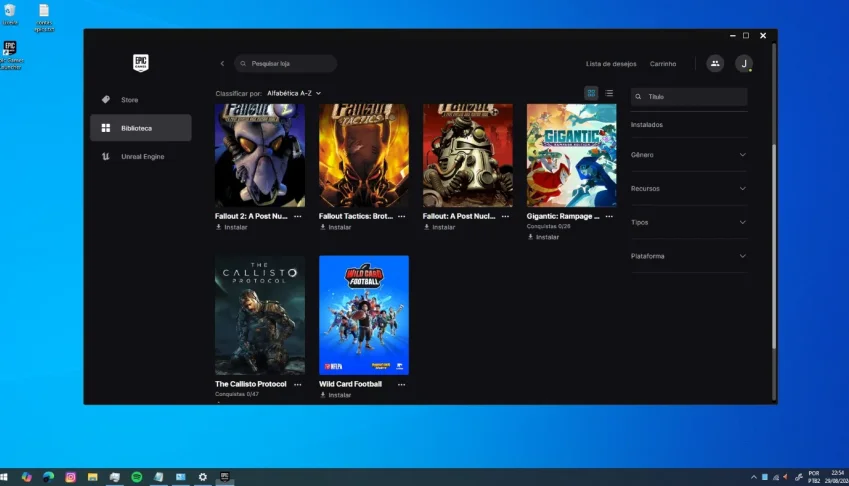
Task: Select The Callisto Protocol cover thumbnail
Action: click(260, 315)
